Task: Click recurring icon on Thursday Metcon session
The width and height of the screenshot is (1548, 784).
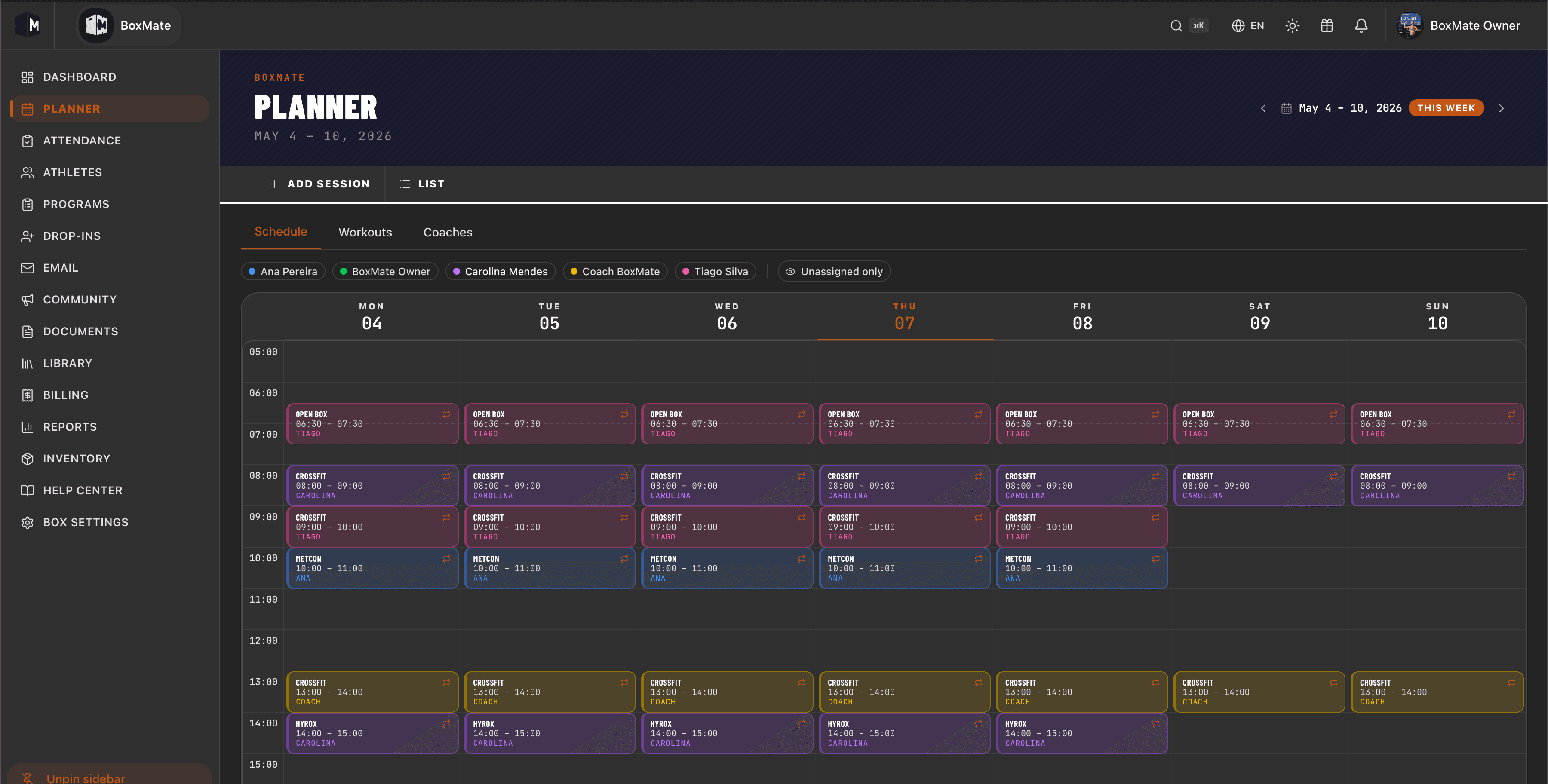Action: (x=978, y=559)
